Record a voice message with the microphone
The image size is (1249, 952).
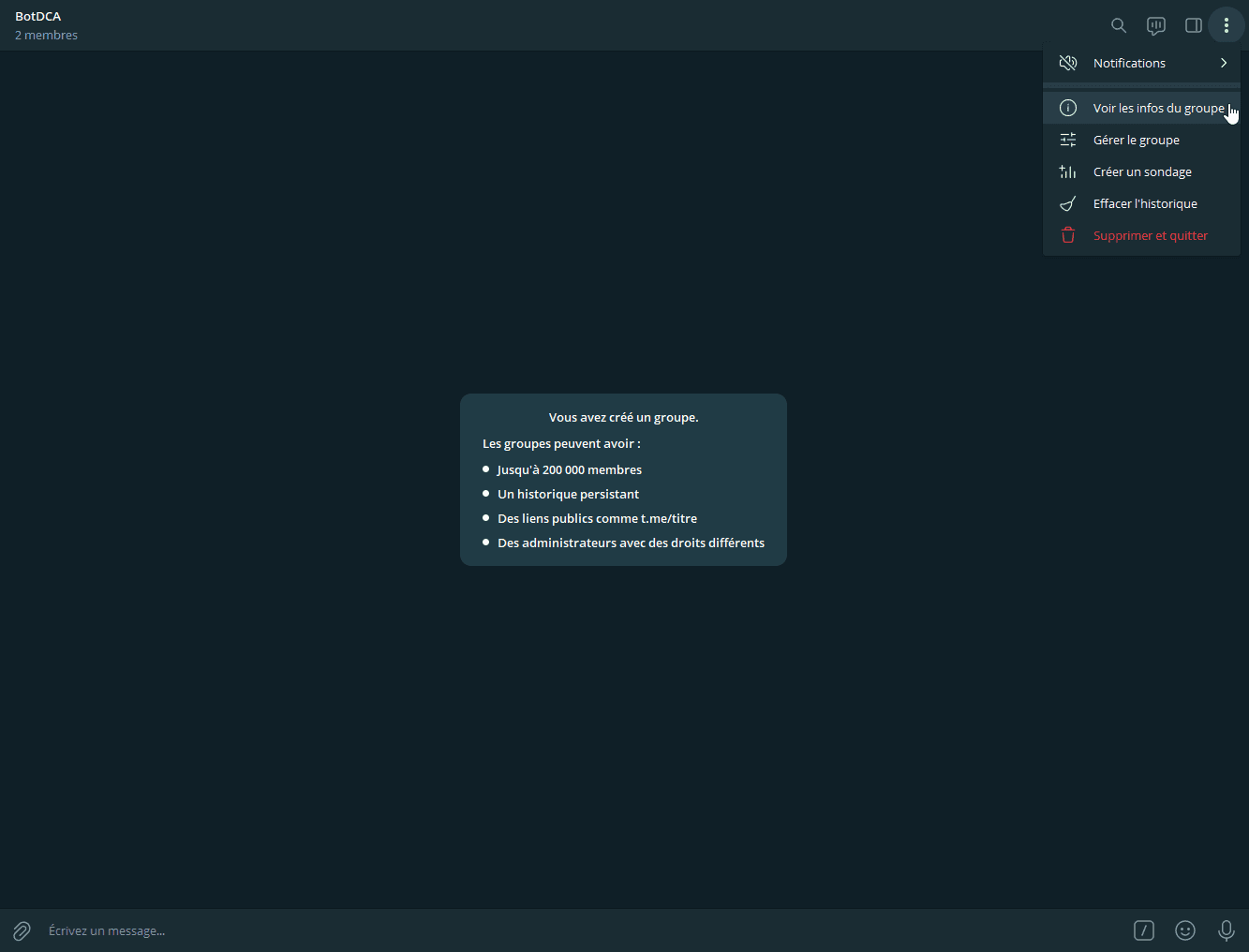click(1226, 930)
